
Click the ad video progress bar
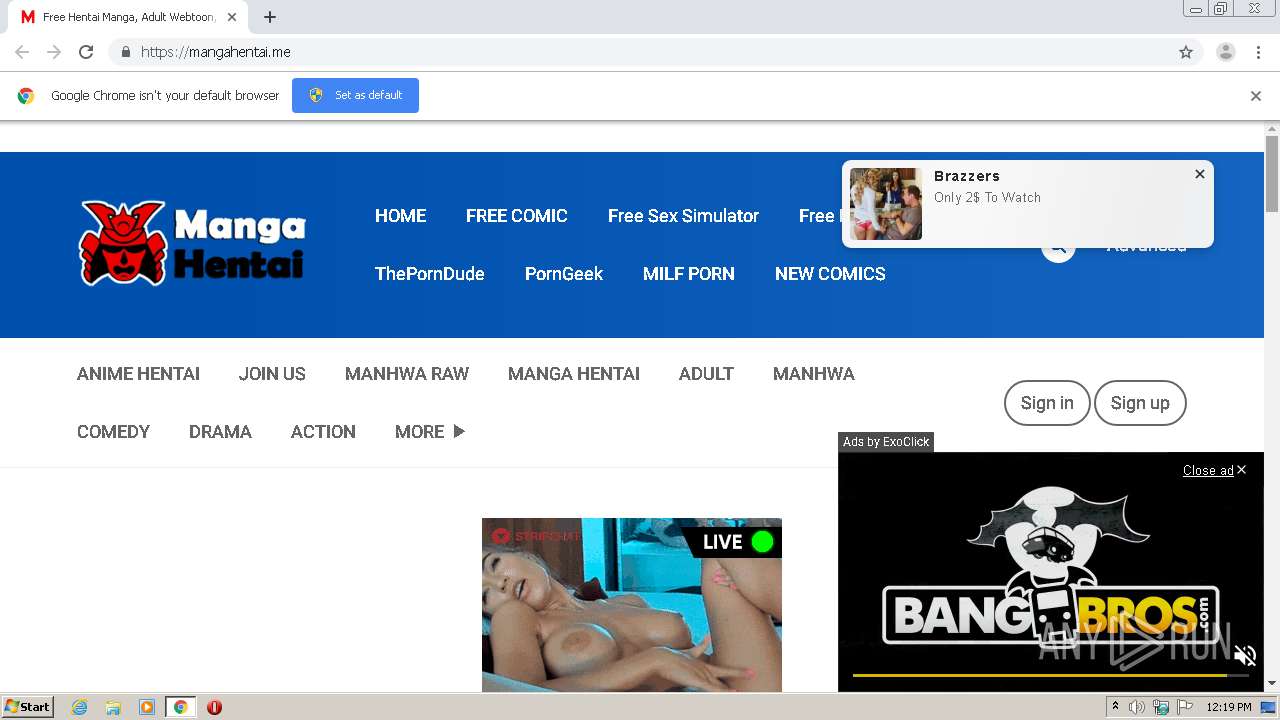[x=1050, y=676]
